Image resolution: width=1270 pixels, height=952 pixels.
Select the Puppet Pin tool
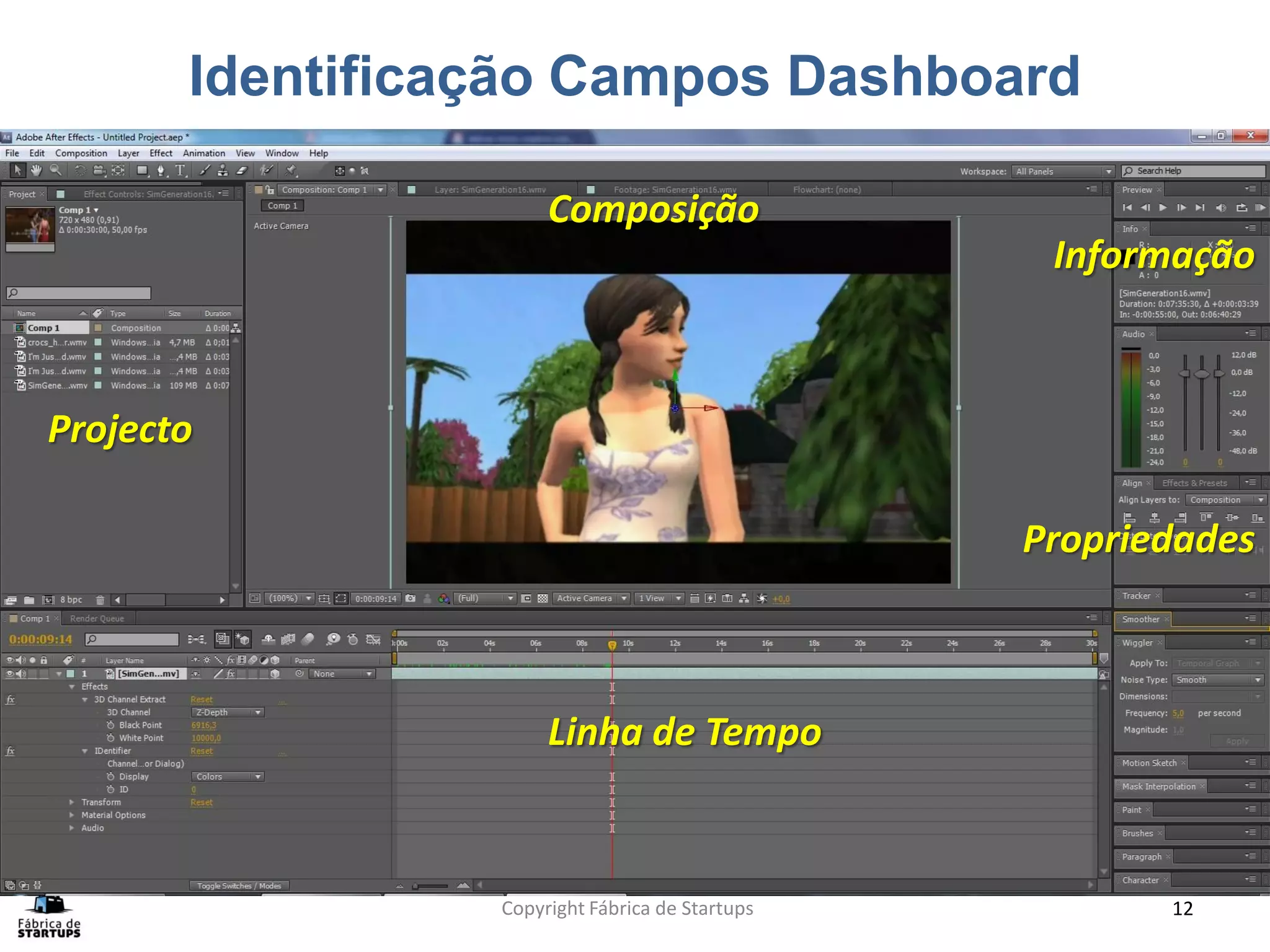point(290,170)
